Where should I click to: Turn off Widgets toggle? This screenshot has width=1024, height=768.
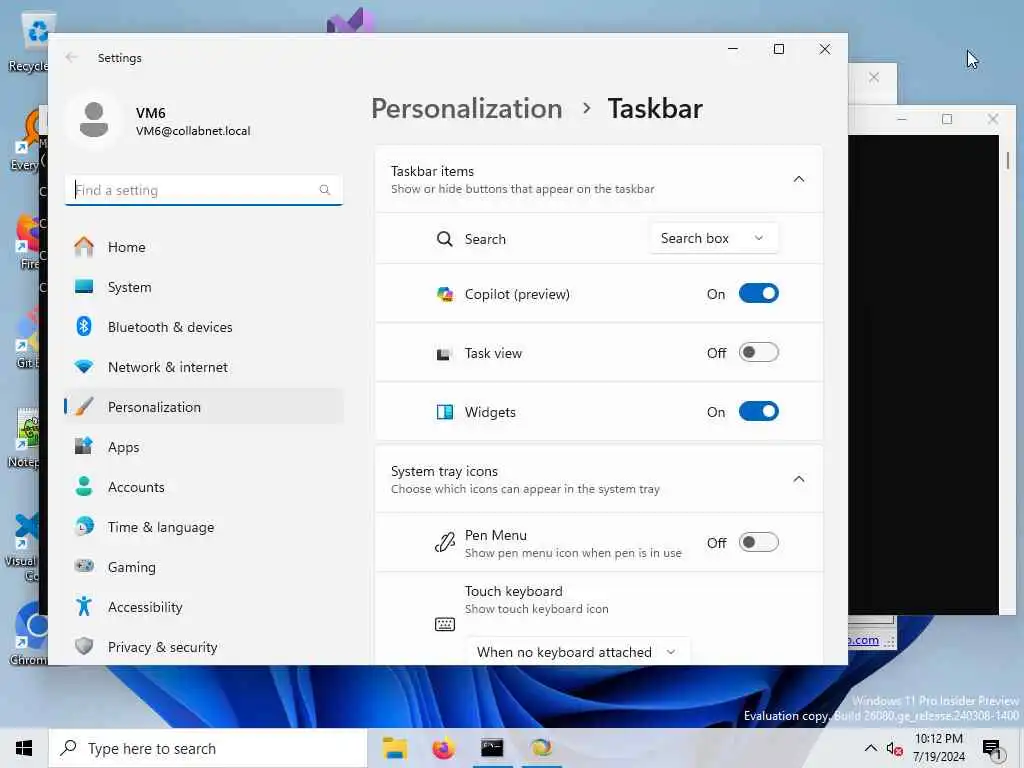758,411
